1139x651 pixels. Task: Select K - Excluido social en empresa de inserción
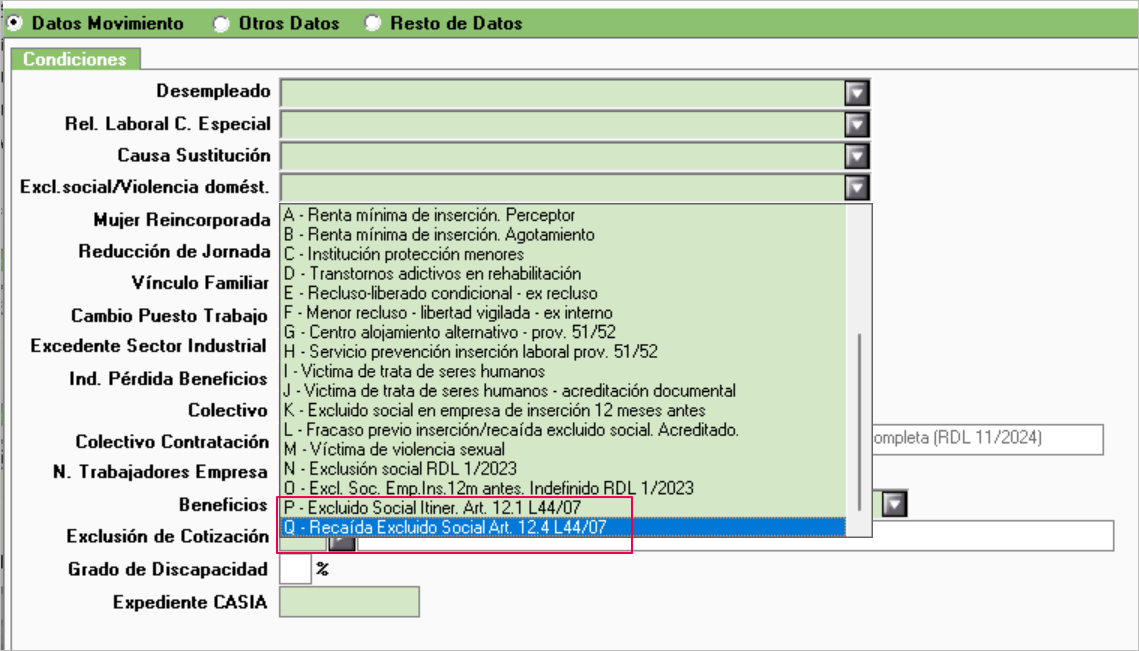point(563,411)
